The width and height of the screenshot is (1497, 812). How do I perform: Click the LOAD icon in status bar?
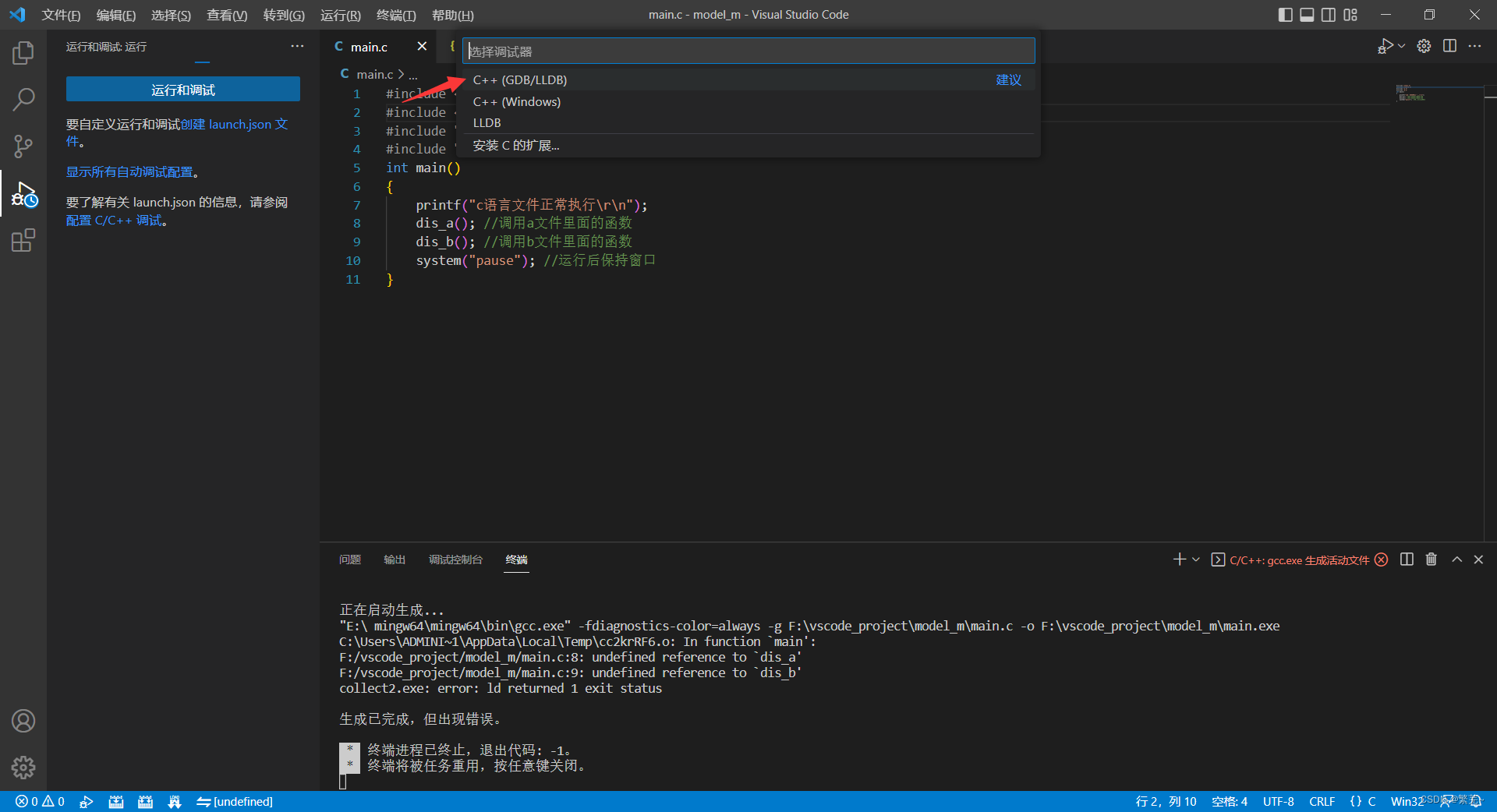[174, 801]
